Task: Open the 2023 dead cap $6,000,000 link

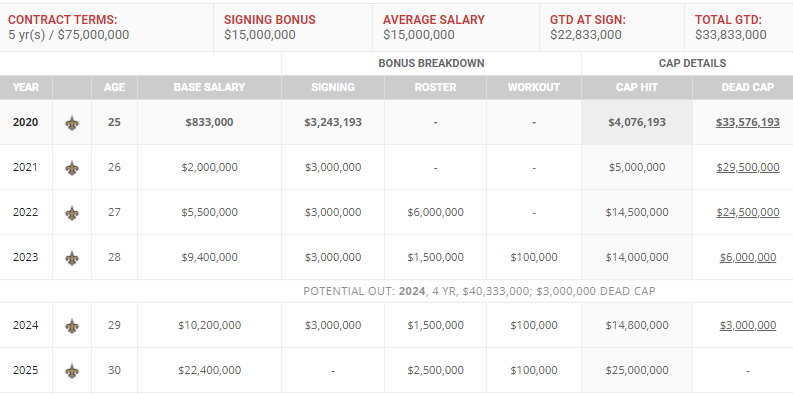Action: pos(747,257)
